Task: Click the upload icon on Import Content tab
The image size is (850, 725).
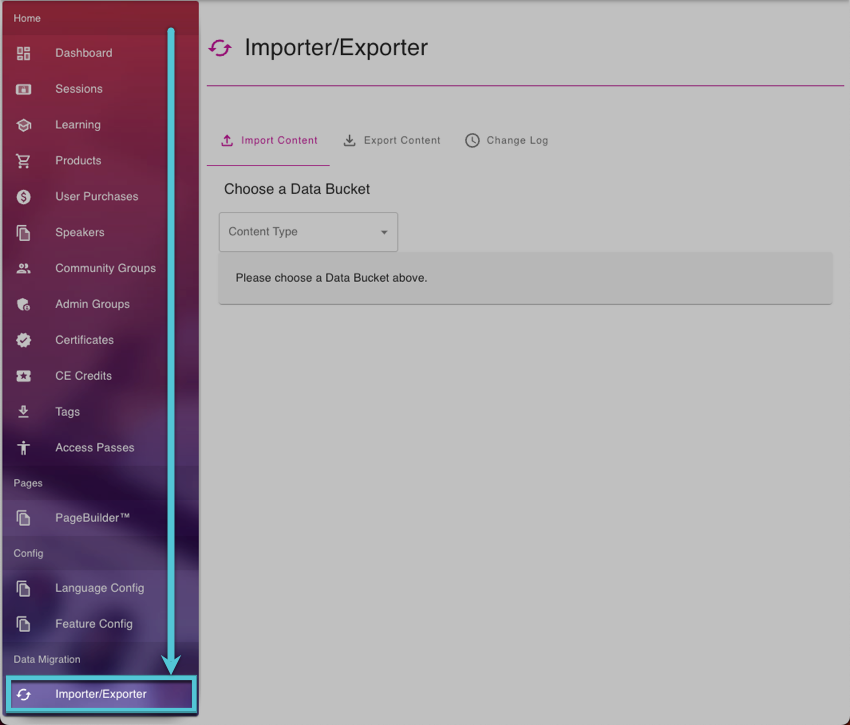Action: tap(227, 140)
